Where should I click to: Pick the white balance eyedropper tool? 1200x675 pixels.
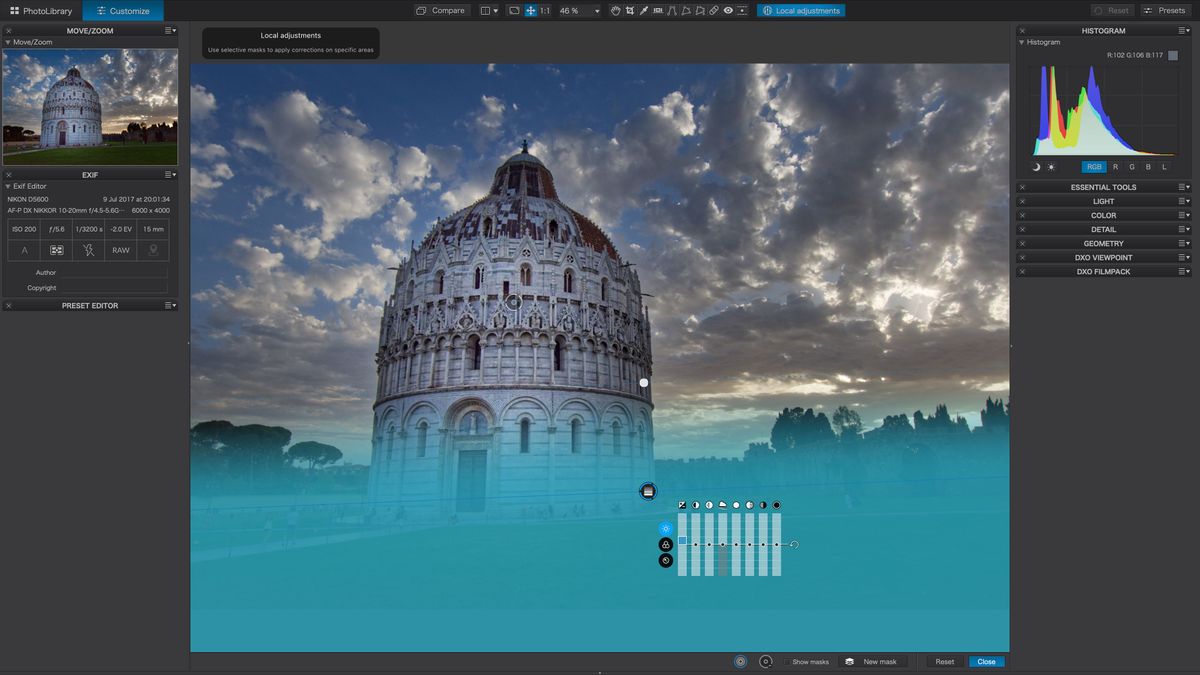click(643, 10)
